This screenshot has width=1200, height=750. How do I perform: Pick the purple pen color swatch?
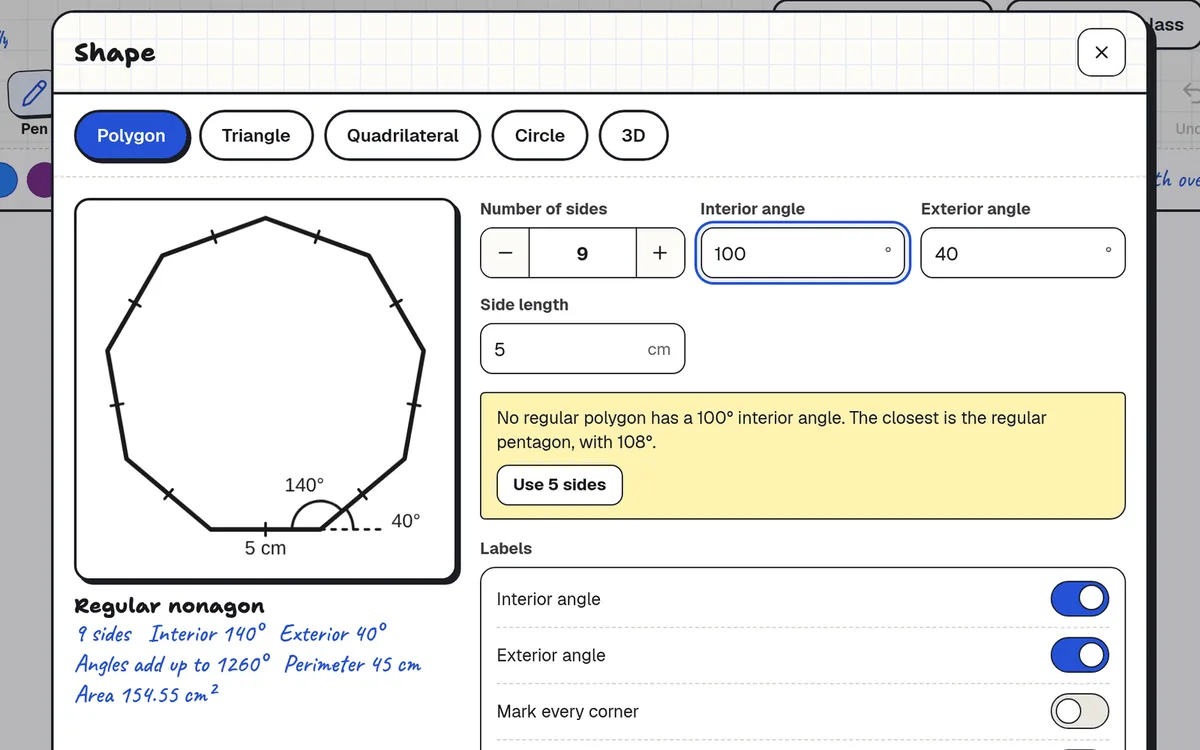40,181
